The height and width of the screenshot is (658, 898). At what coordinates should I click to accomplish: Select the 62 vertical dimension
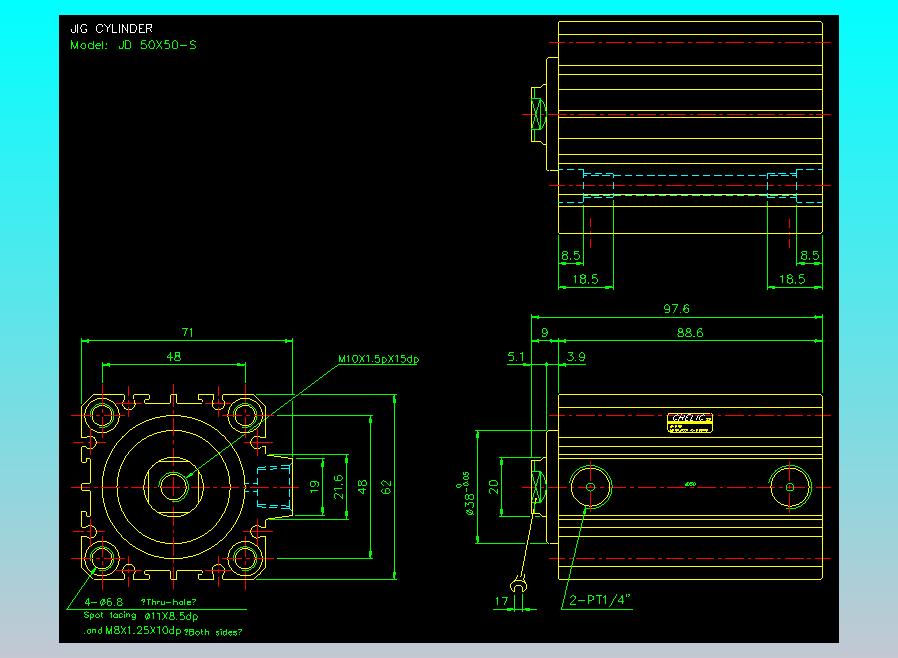pyautogui.click(x=387, y=487)
